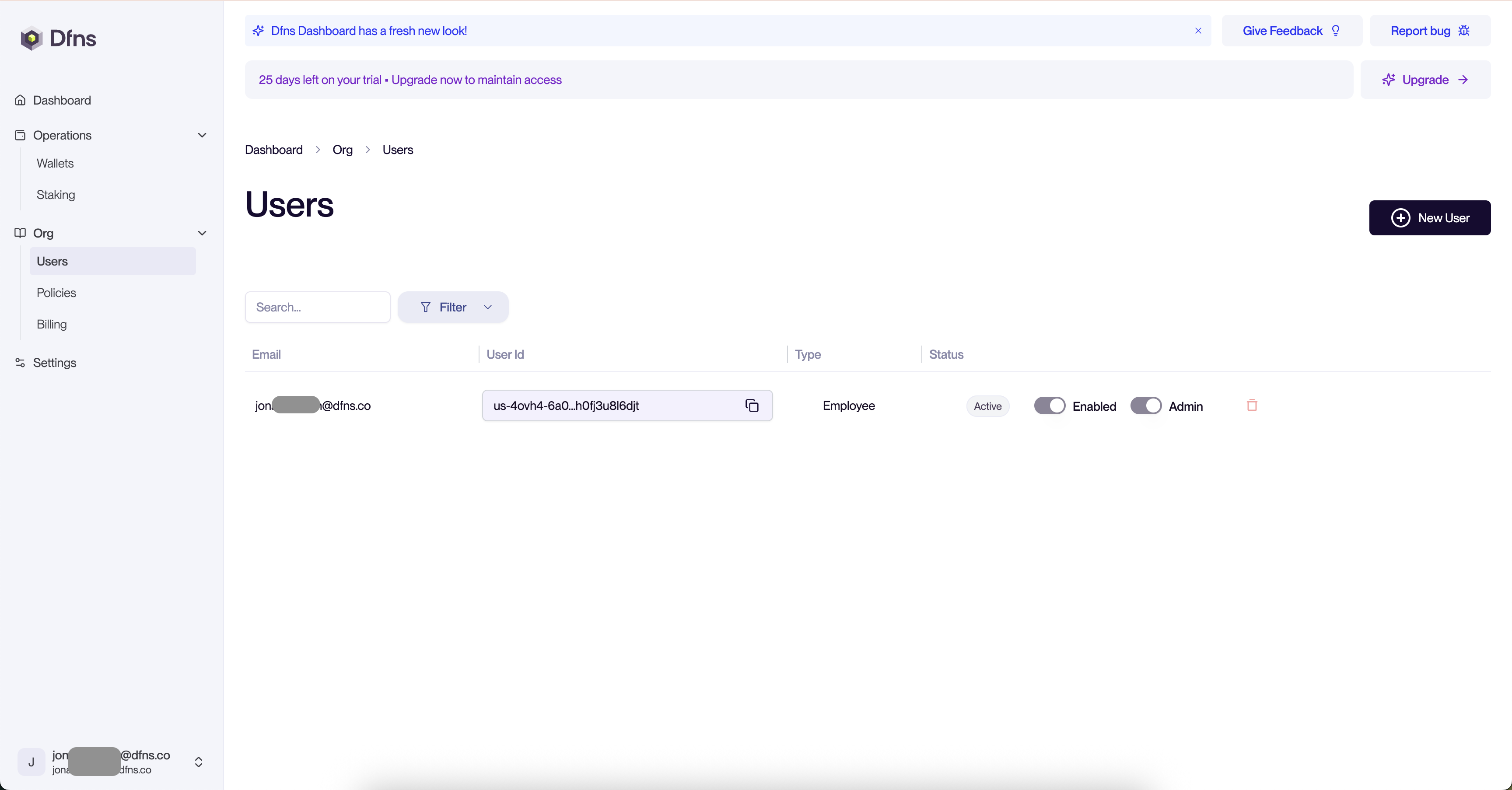Collapse the Operations section chevron
The height and width of the screenshot is (790, 1512).
point(202,135)
